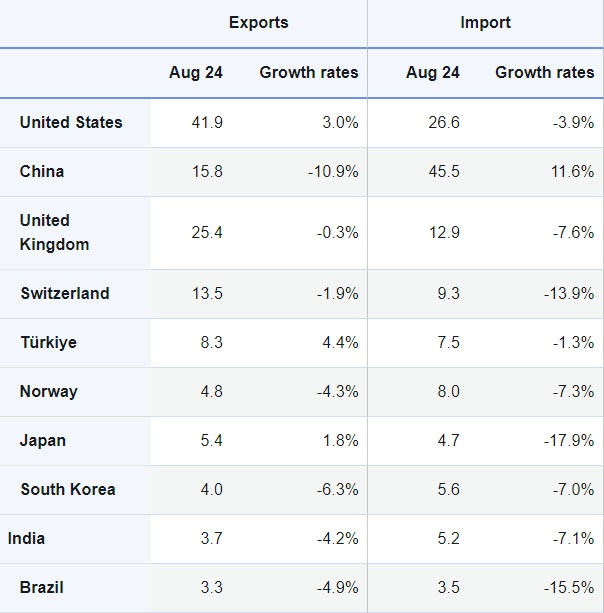Image resolution: width=604 pixels, height=613 pixels.
Task: Select China import value 45.5
Action: click(x=444, y=172)
